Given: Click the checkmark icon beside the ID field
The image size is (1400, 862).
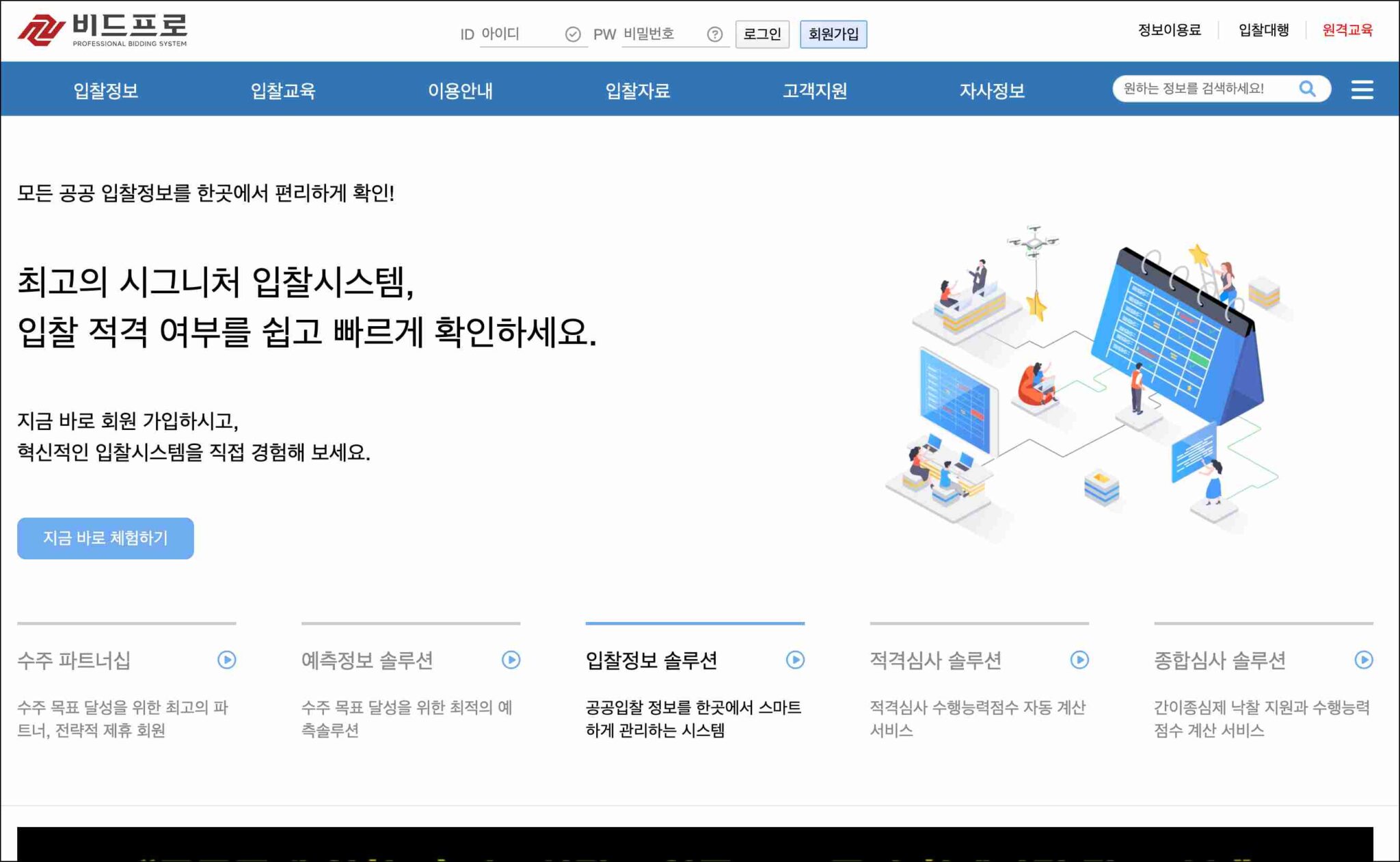Looking at the screenshot, I should coord(571,33).
